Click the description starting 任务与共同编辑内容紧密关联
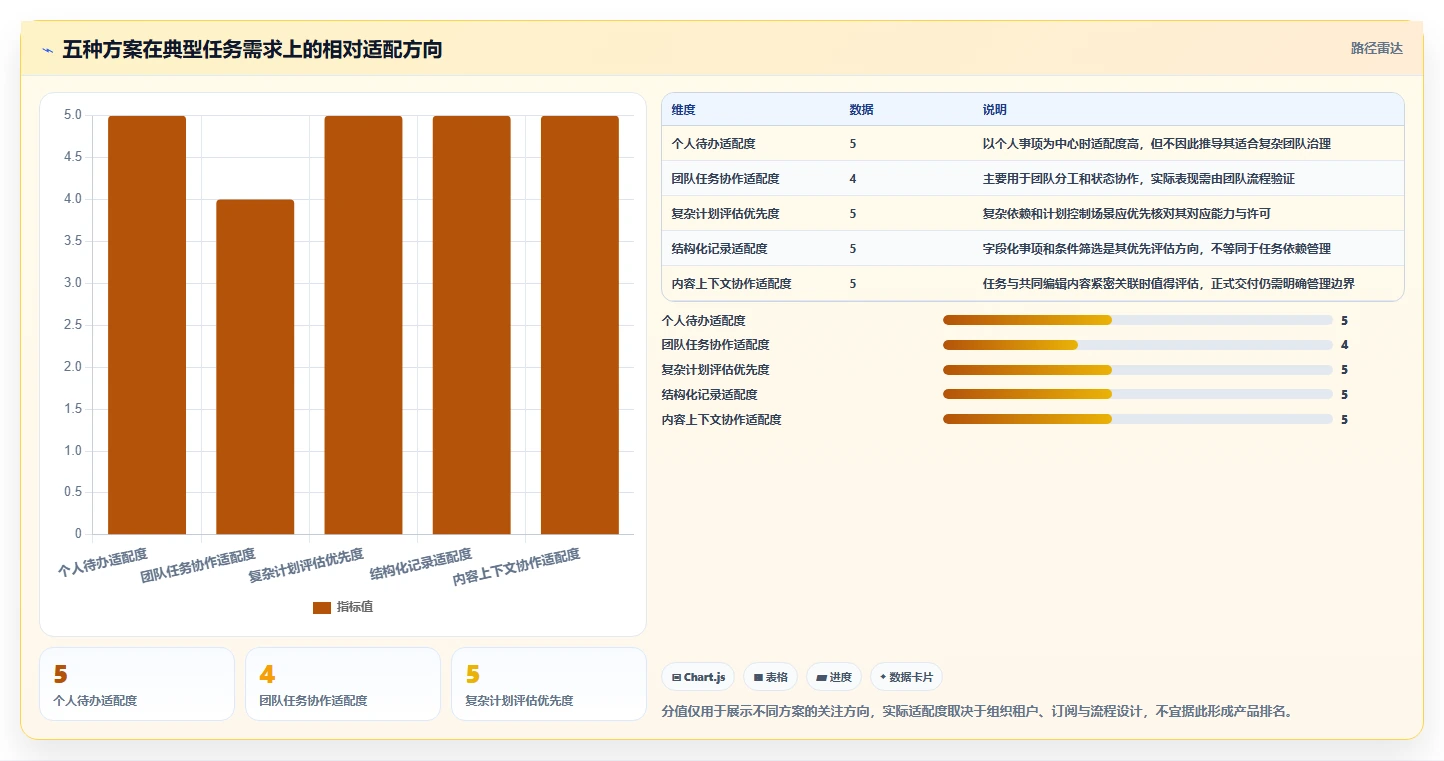Viewport: 1444px width, 761px height. (1169, 284)
